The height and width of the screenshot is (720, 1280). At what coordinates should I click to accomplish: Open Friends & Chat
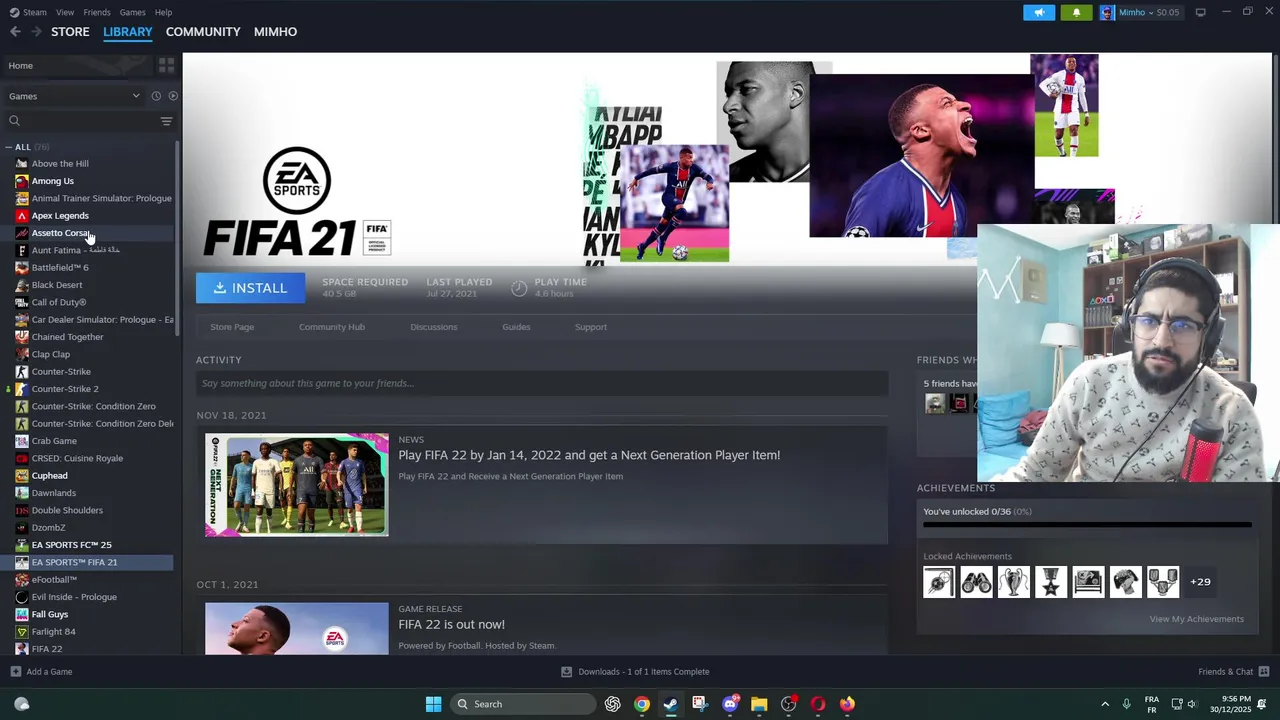(x=1233, y=672)
